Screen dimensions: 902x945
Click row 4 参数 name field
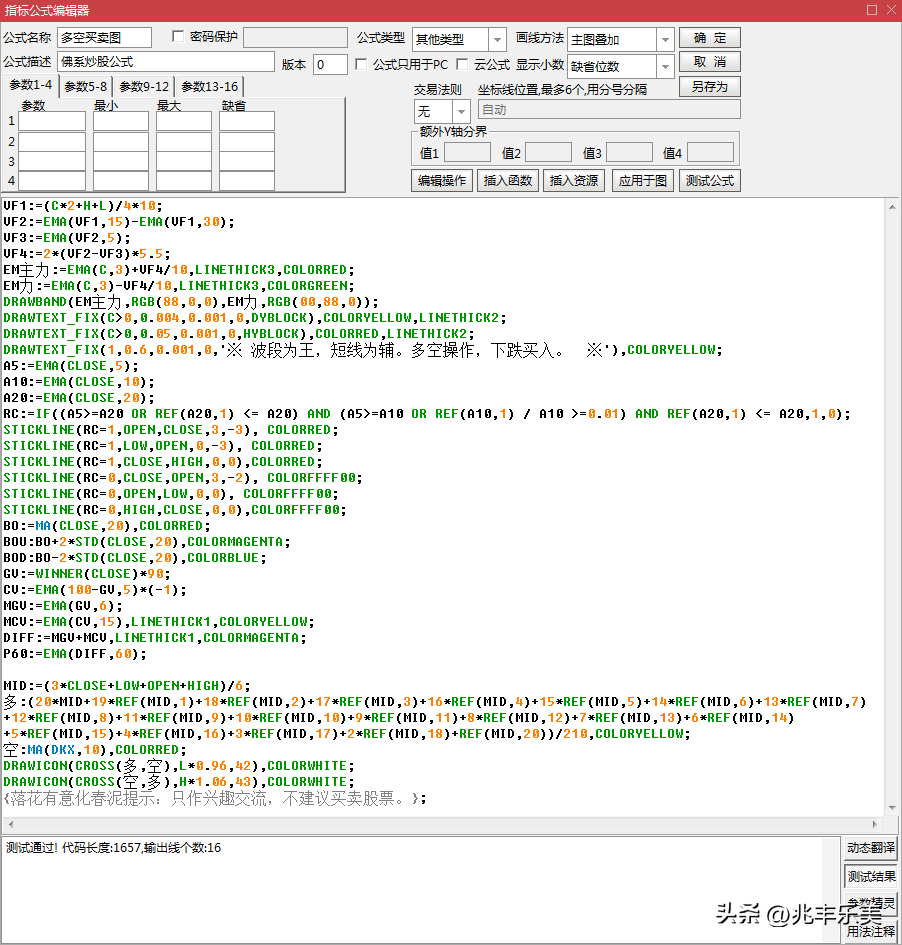[x=52, y=180]
